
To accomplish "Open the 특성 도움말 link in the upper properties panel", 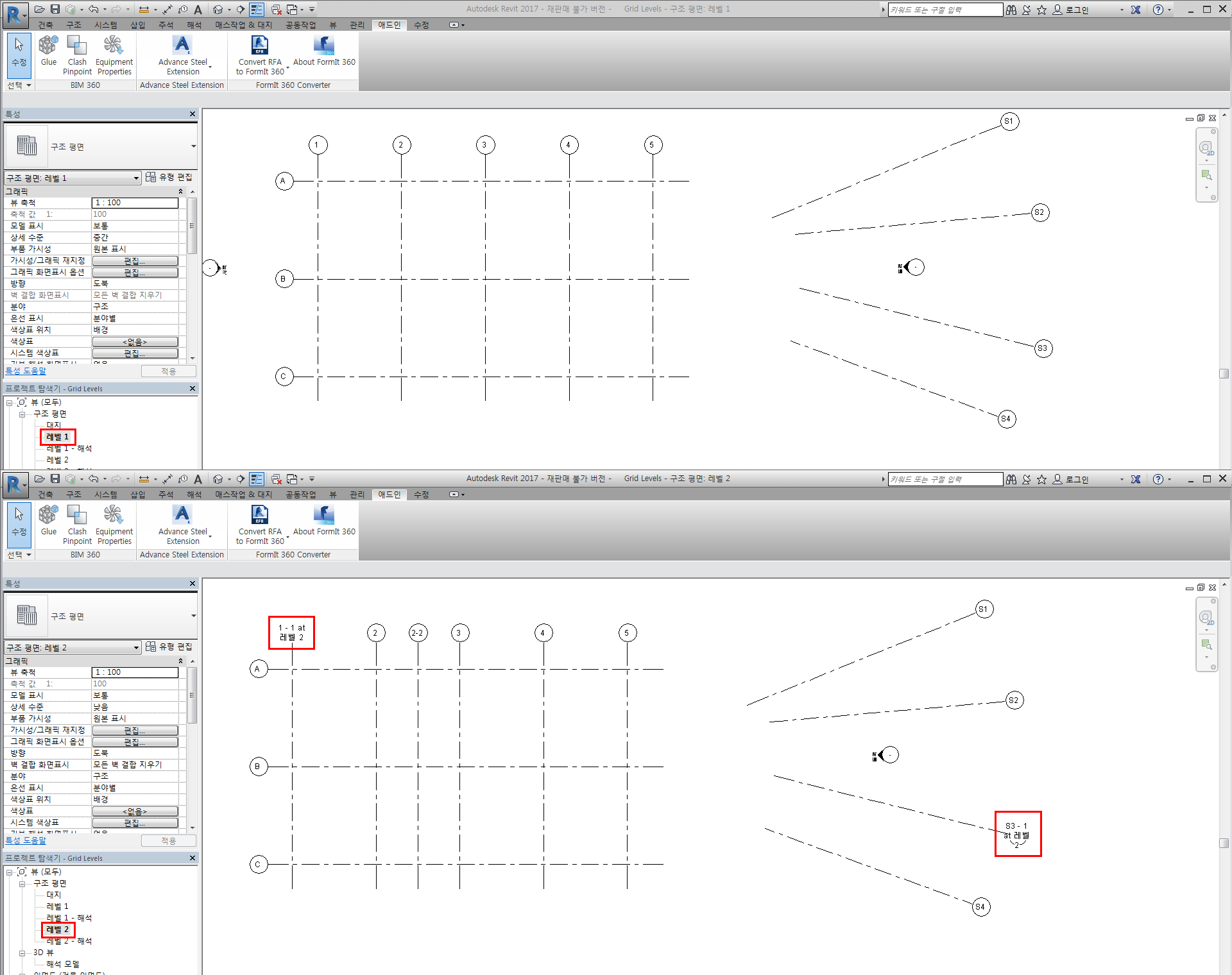I will coord(26,371).
